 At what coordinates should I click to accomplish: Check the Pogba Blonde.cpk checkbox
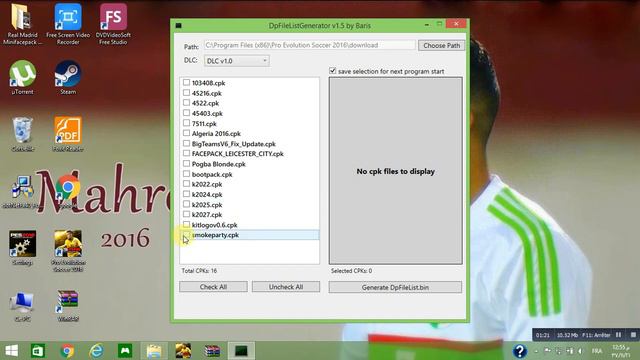tap(186, 164)
